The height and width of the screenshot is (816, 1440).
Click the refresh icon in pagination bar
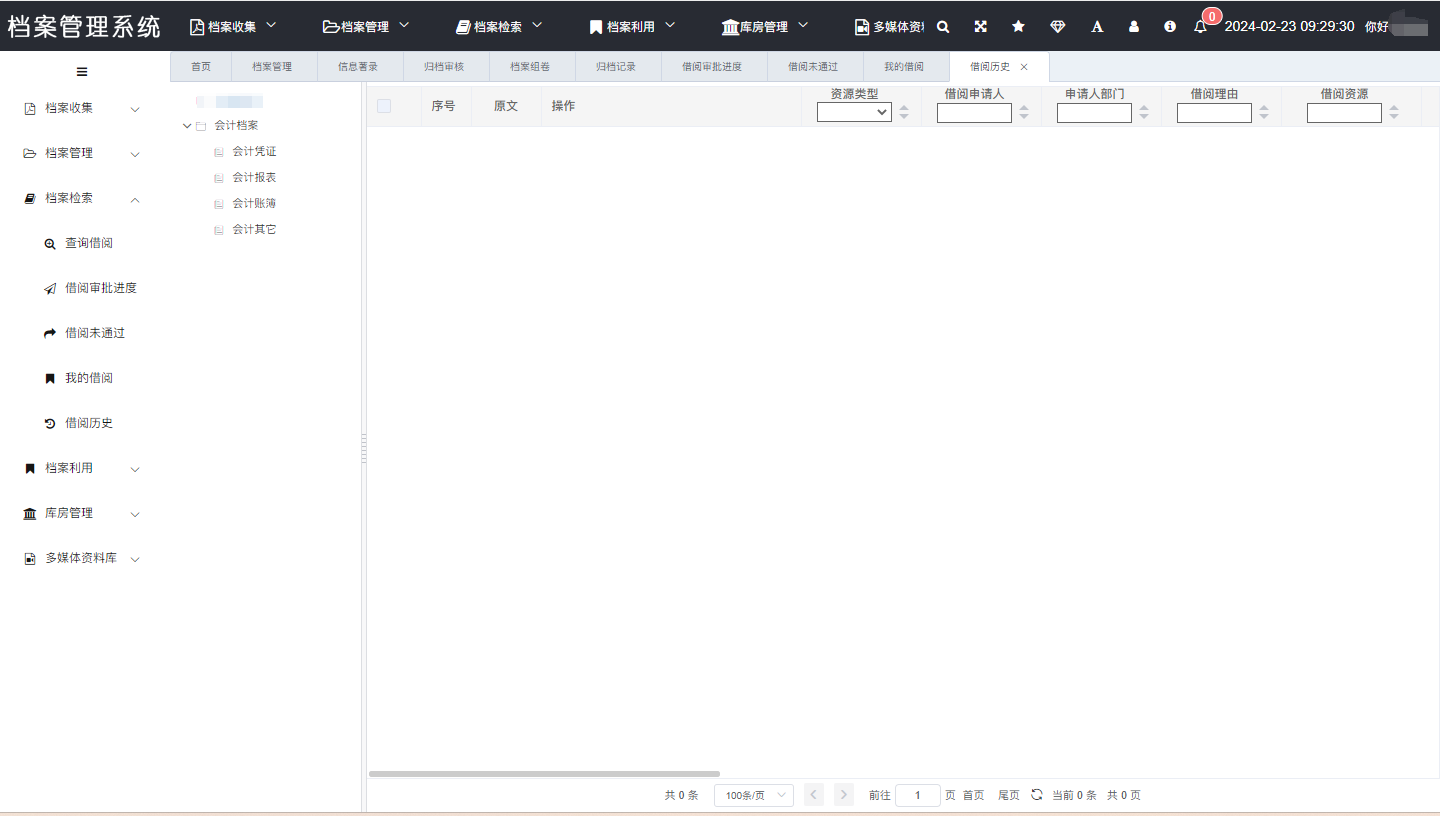click(1037, 795)
